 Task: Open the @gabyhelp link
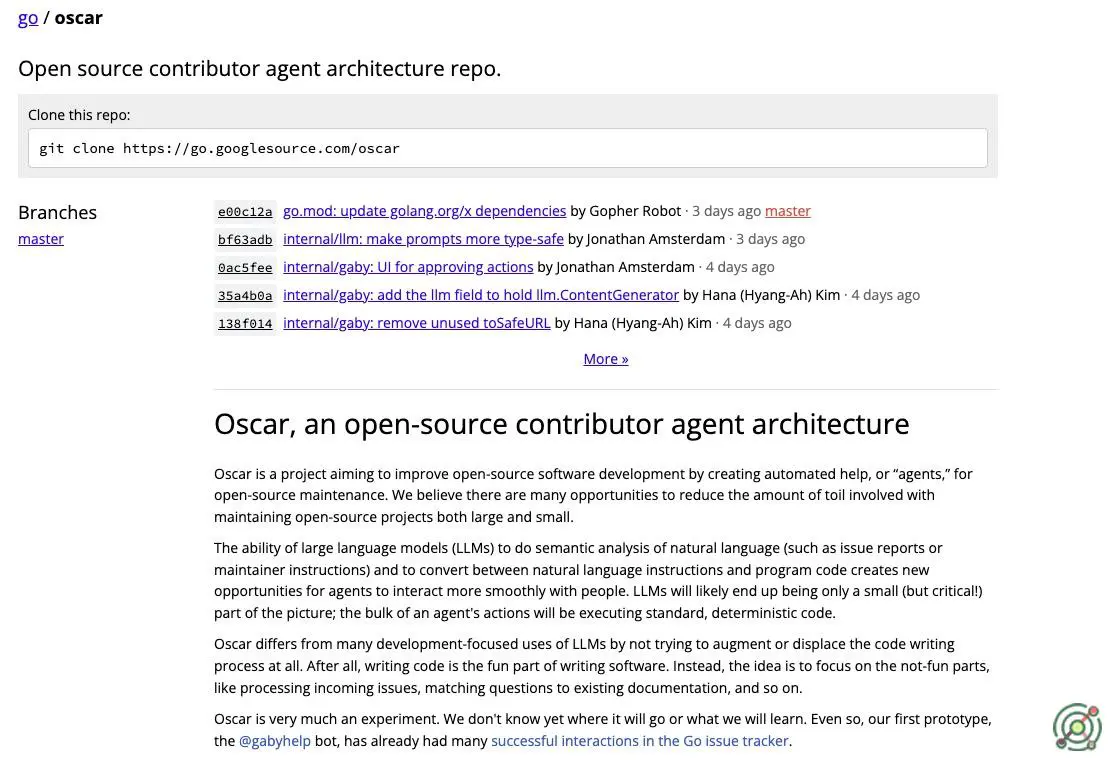pyautogui.click(x=275, y=740)
